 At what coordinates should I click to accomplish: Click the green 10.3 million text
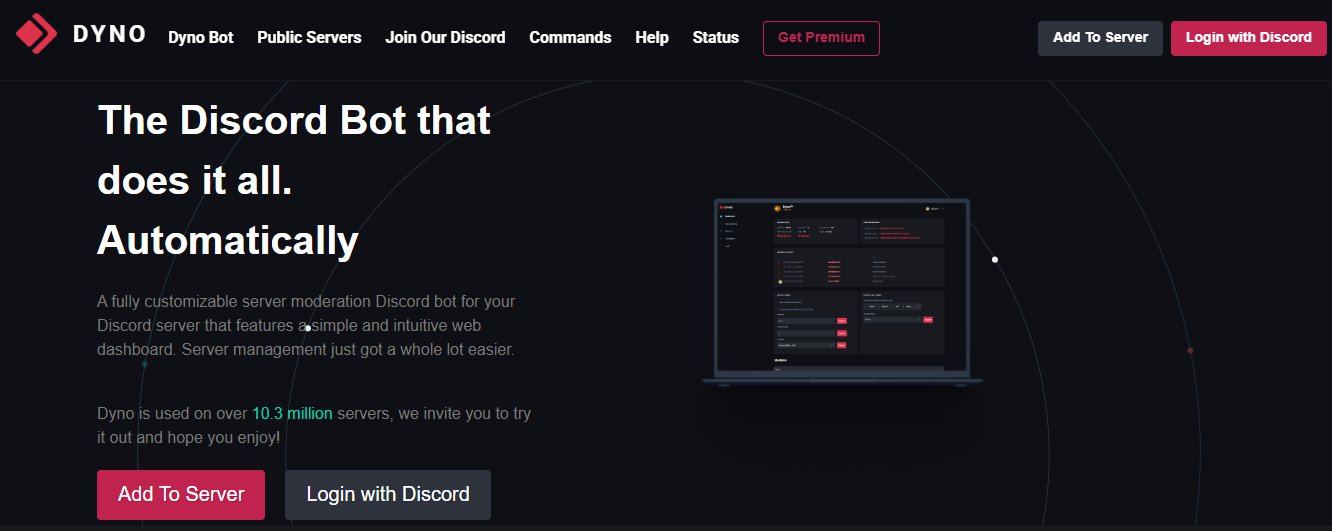pyautogui.click(x=292, y=413)
